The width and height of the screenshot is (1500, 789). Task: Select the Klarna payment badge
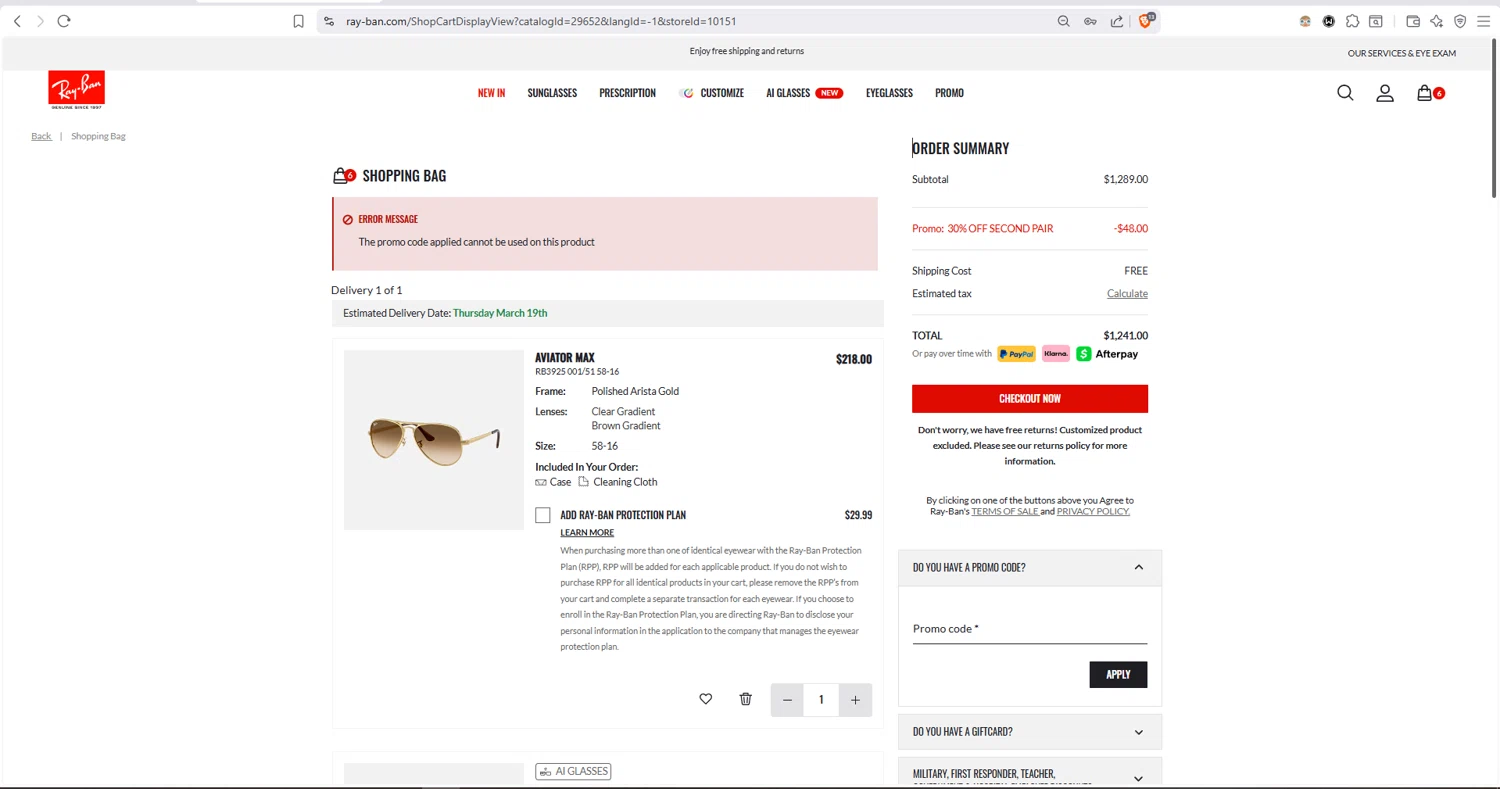1055,354
